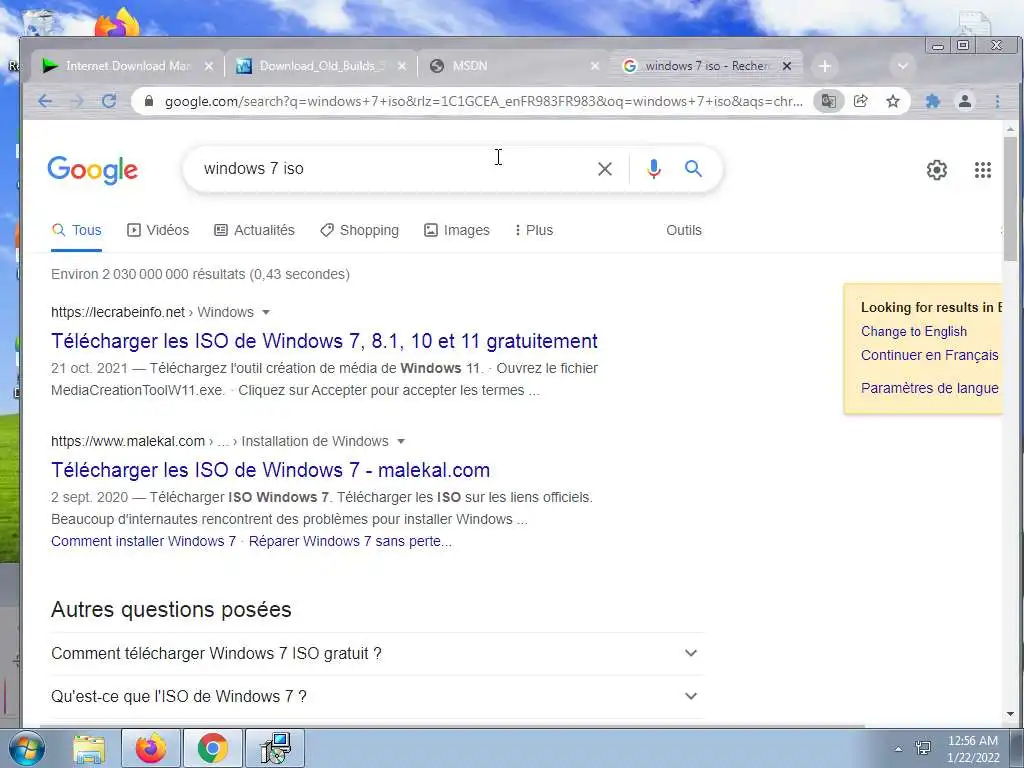The height and width of the screenshot is (768, 1024).
Task: Open the tab search dropdown arrow
Action: (903, 66)
